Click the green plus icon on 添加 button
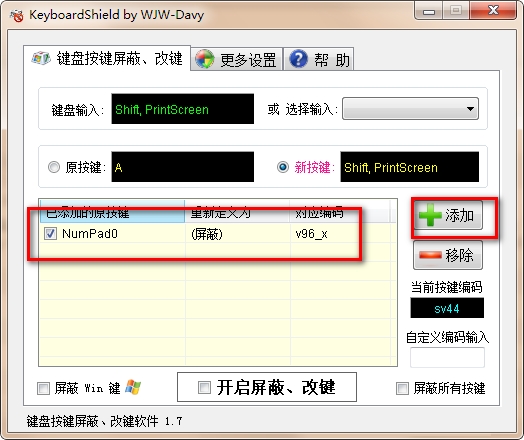The image size is (524, 440). pos(430,215)
